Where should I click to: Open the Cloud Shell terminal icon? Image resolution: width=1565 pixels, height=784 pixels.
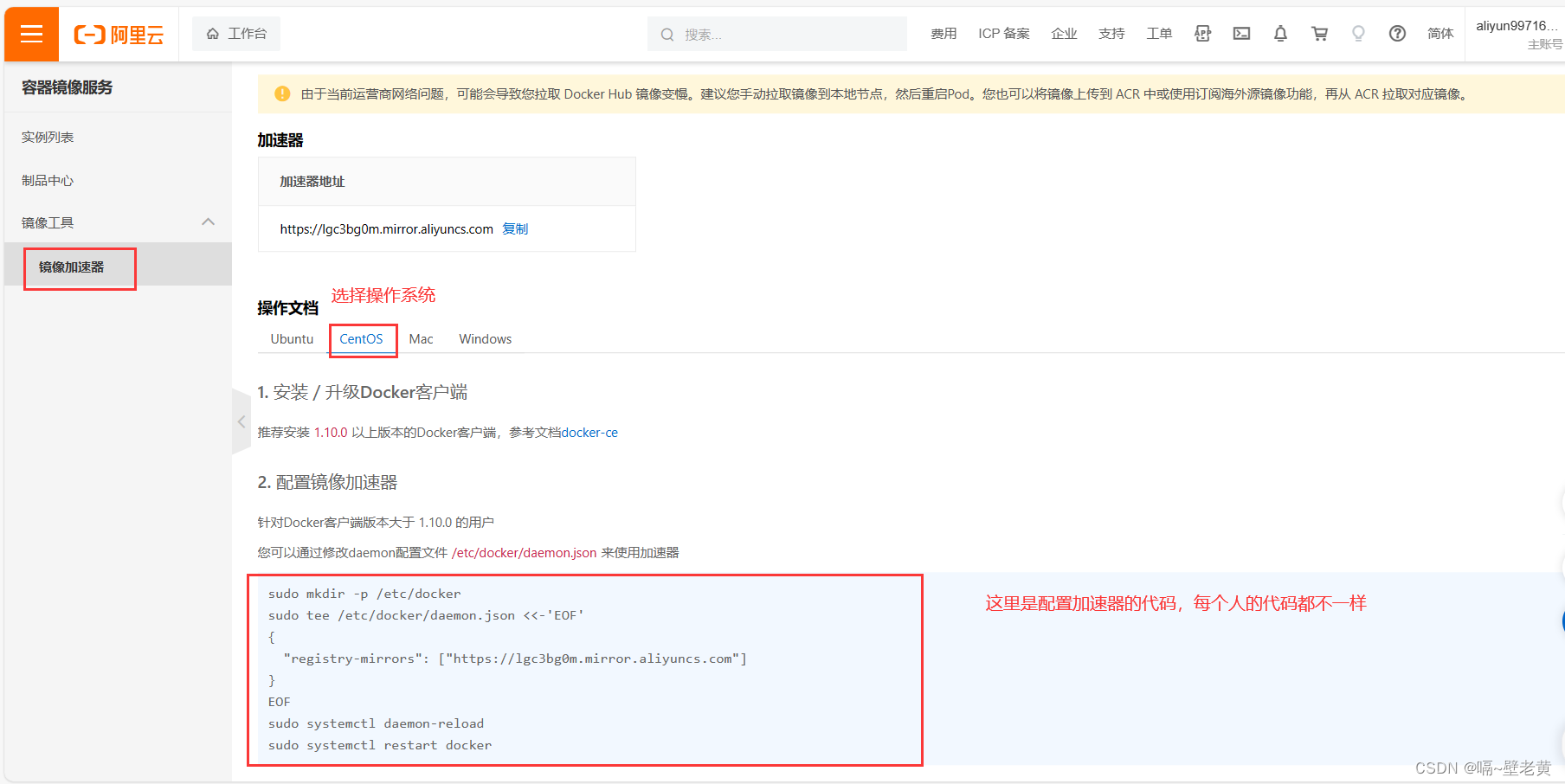click(x=1241, y=34)
